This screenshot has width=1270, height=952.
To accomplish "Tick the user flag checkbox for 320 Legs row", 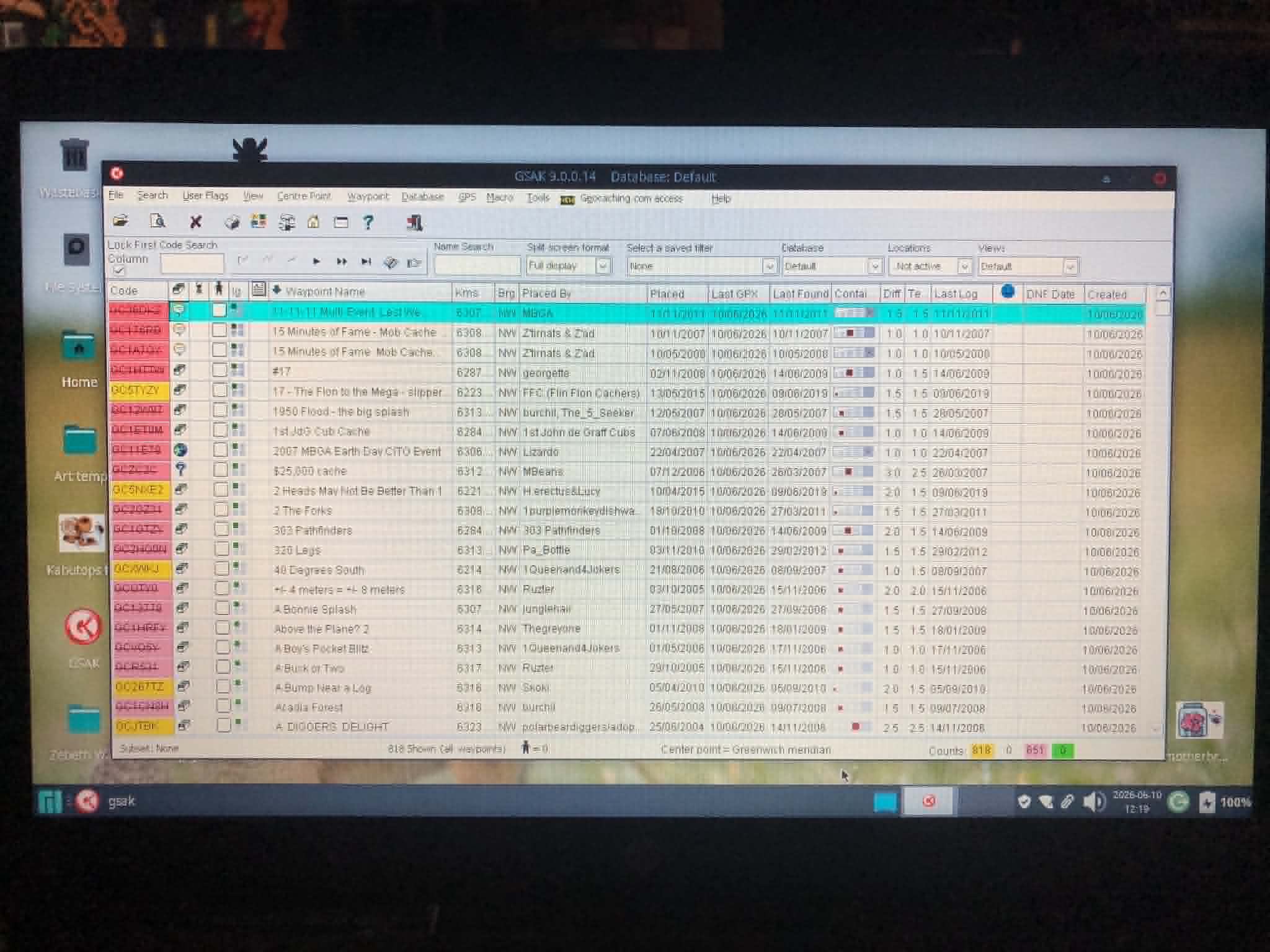I will (221, 549).
